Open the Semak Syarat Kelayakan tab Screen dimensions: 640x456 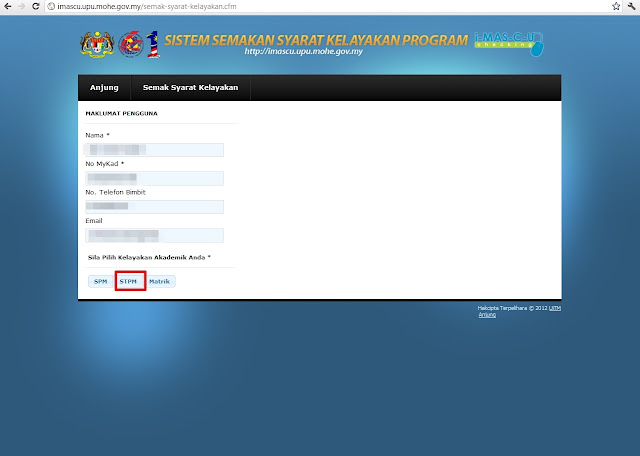pos(190,87)
